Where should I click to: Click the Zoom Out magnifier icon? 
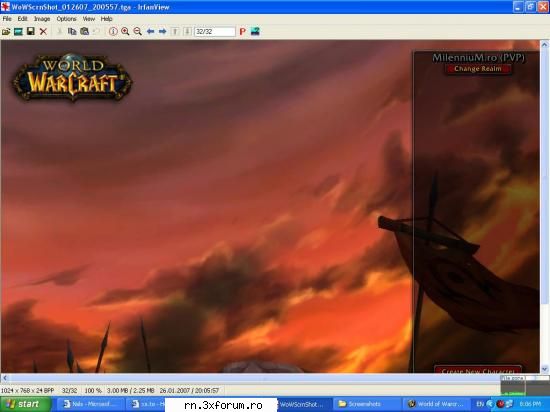(138, 32)
